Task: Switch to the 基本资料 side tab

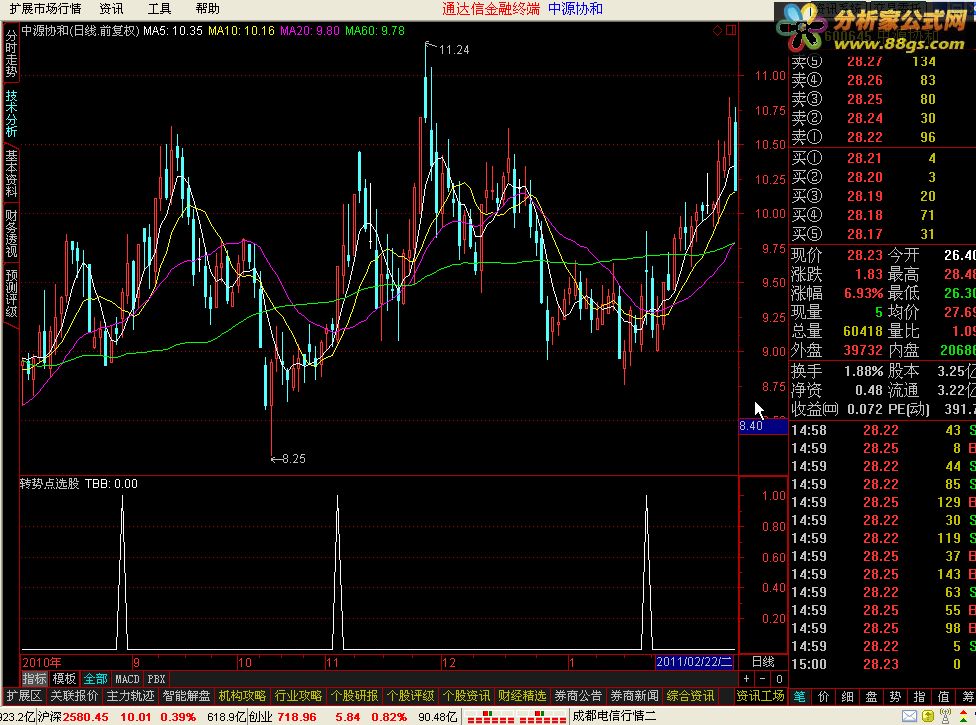Action: (x=11, y=174)
